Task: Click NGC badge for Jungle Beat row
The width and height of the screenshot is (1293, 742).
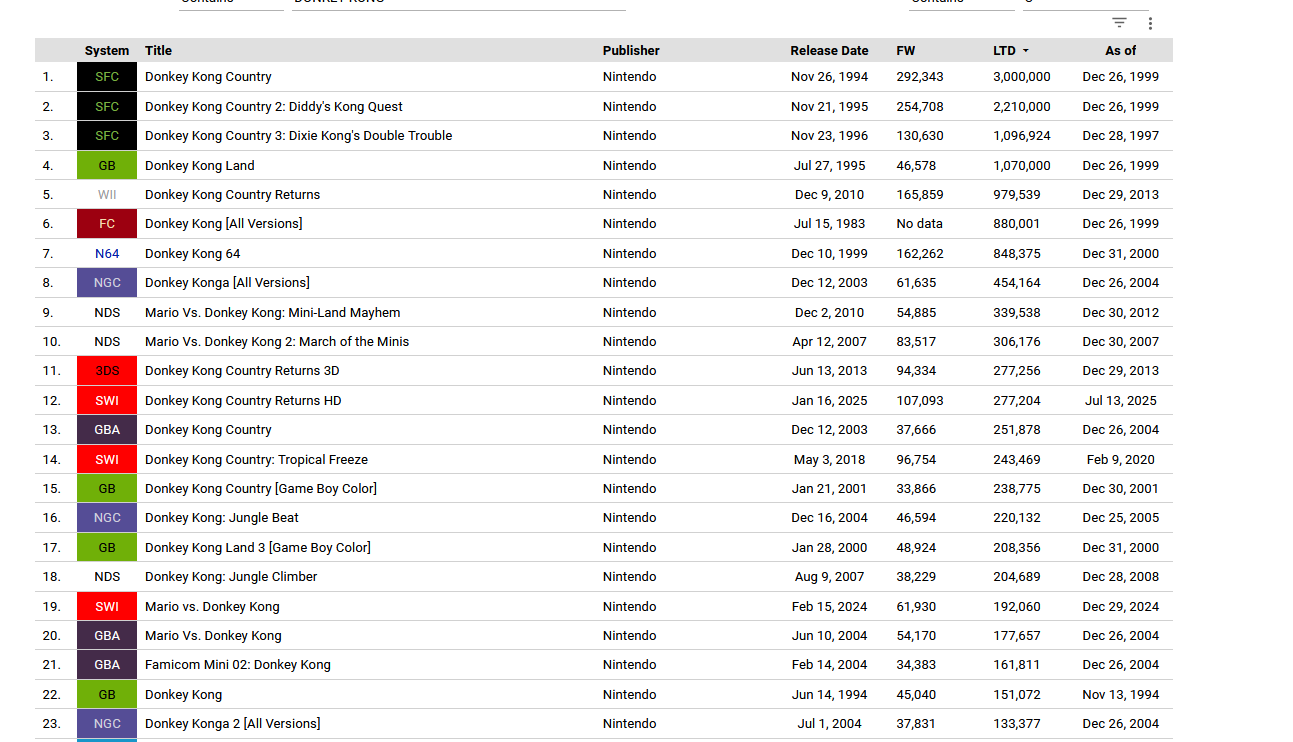Action: (x=107, y=518)
